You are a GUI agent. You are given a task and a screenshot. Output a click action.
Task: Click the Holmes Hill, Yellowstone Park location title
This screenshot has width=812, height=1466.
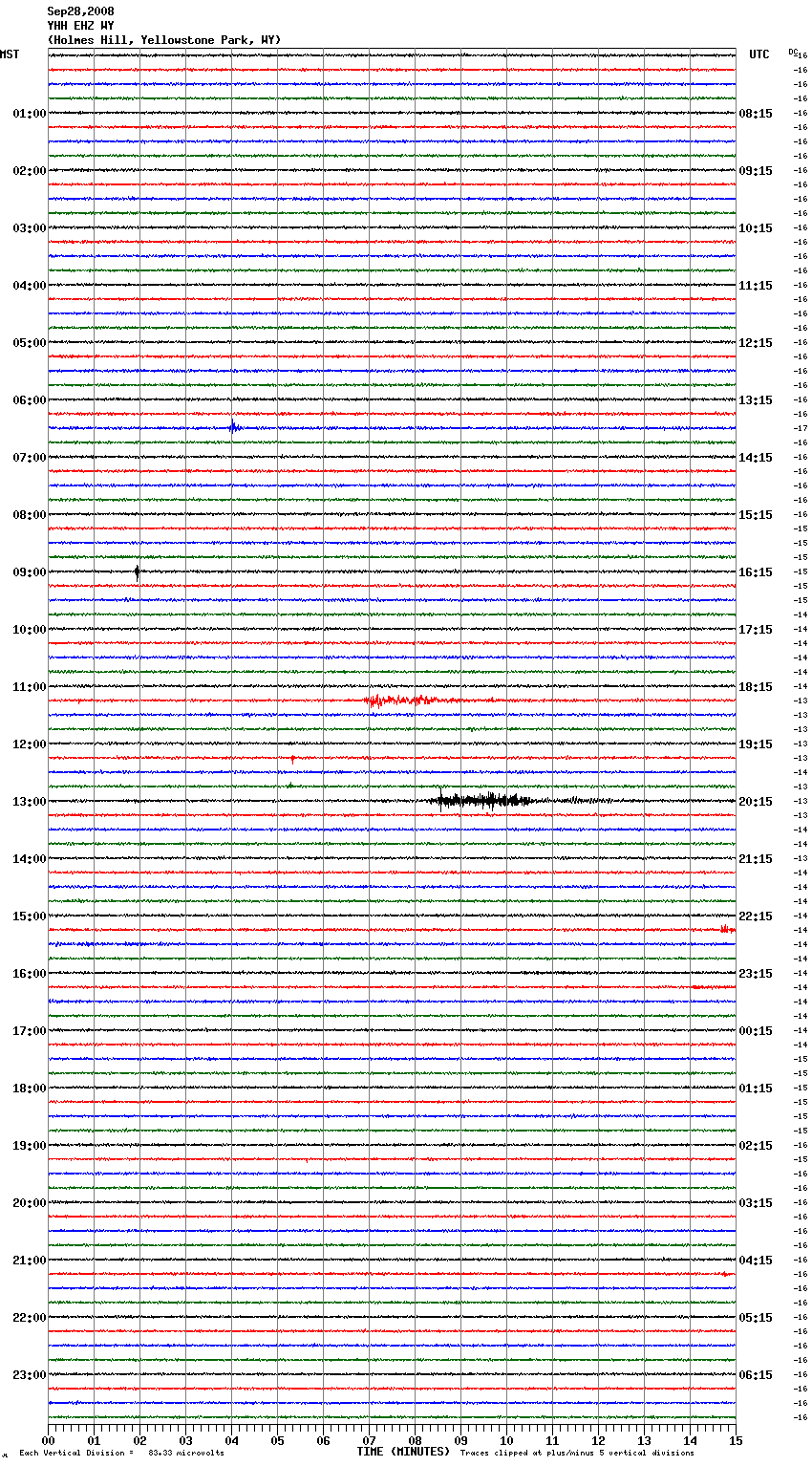click(x=164, y=40)
